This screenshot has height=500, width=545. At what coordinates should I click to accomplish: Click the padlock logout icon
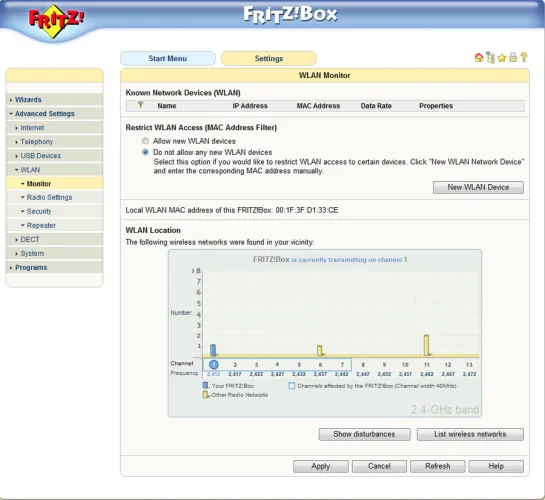(x=513, y=57)
